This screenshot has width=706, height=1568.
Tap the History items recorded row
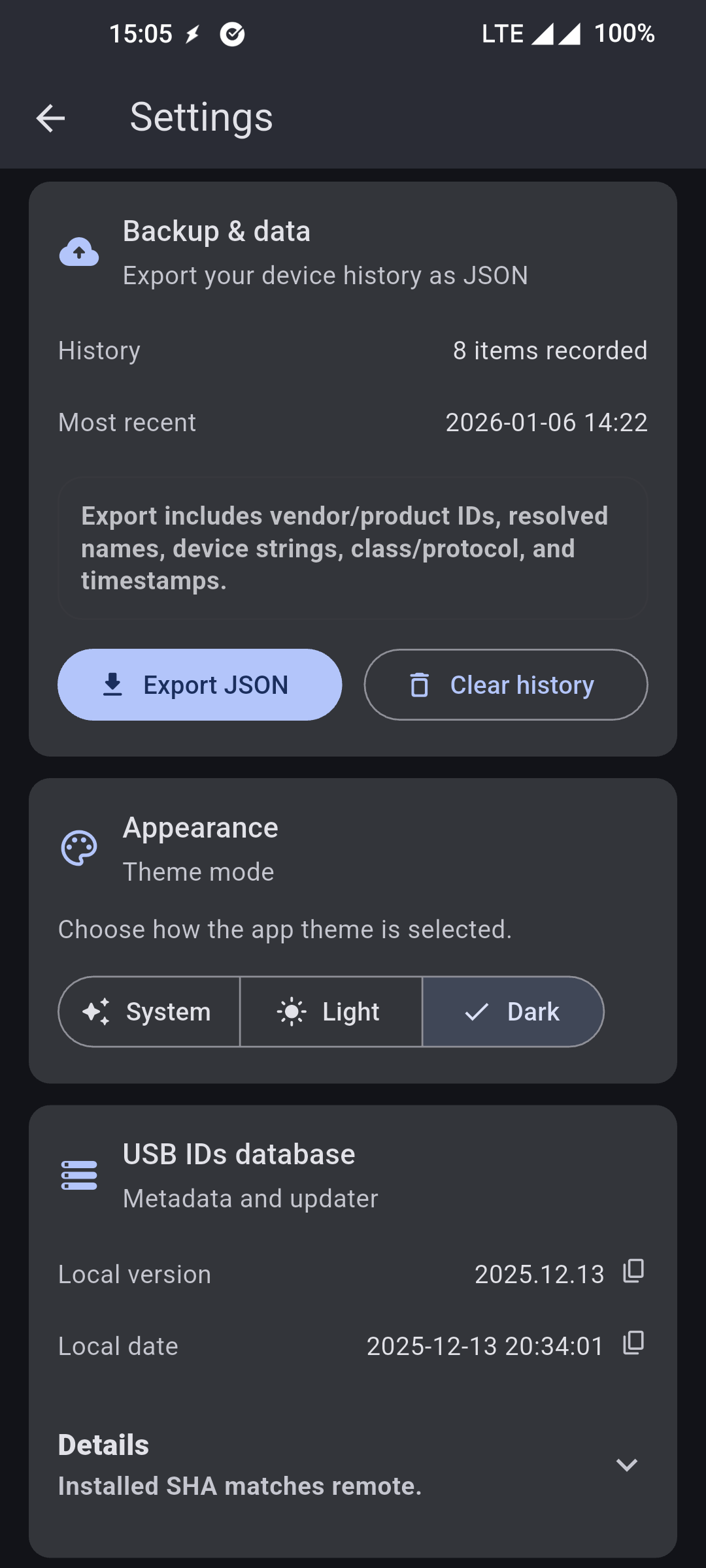click(353, 351)
